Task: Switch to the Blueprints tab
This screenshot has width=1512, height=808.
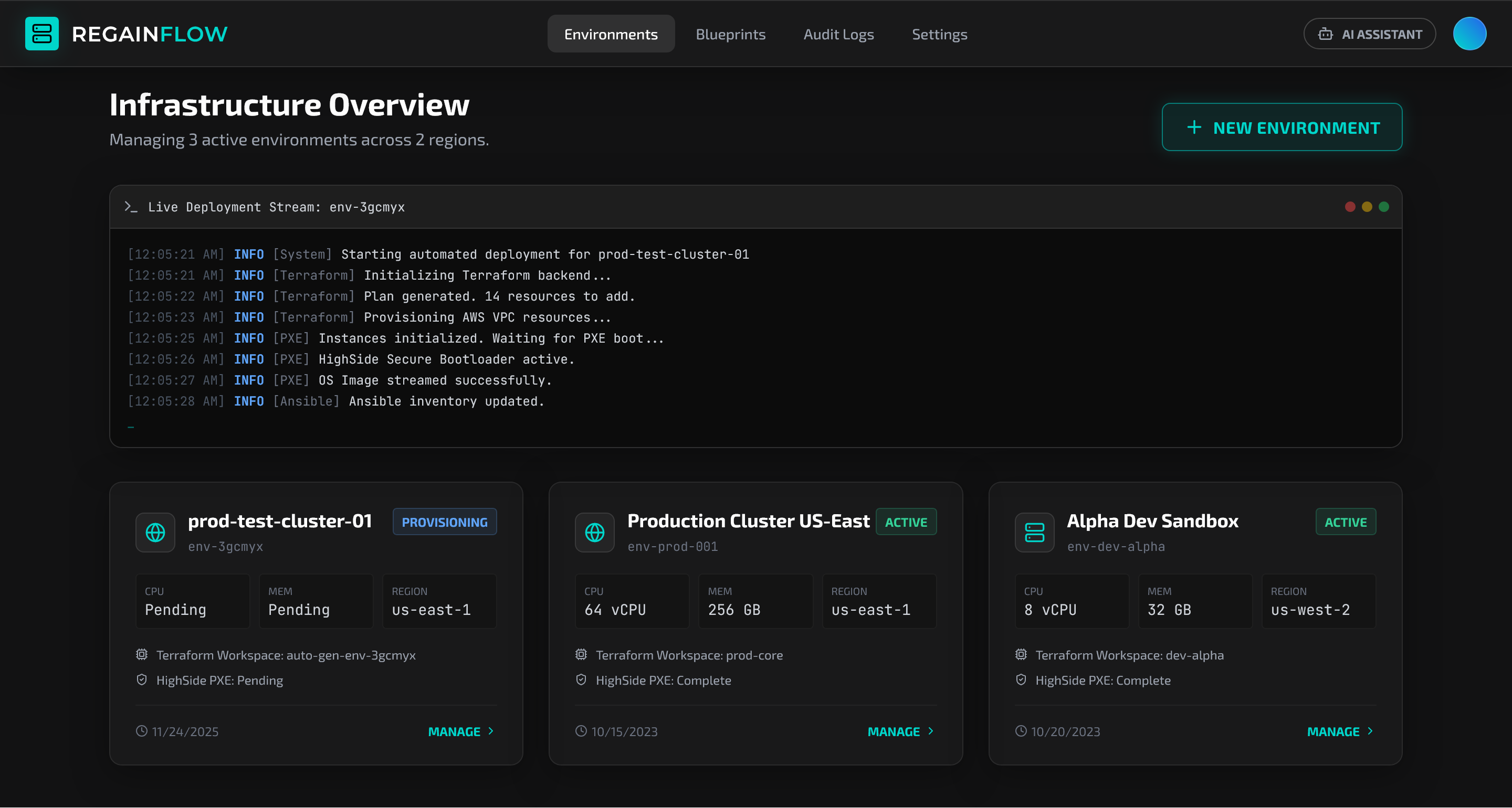Action: pos(730,34)
